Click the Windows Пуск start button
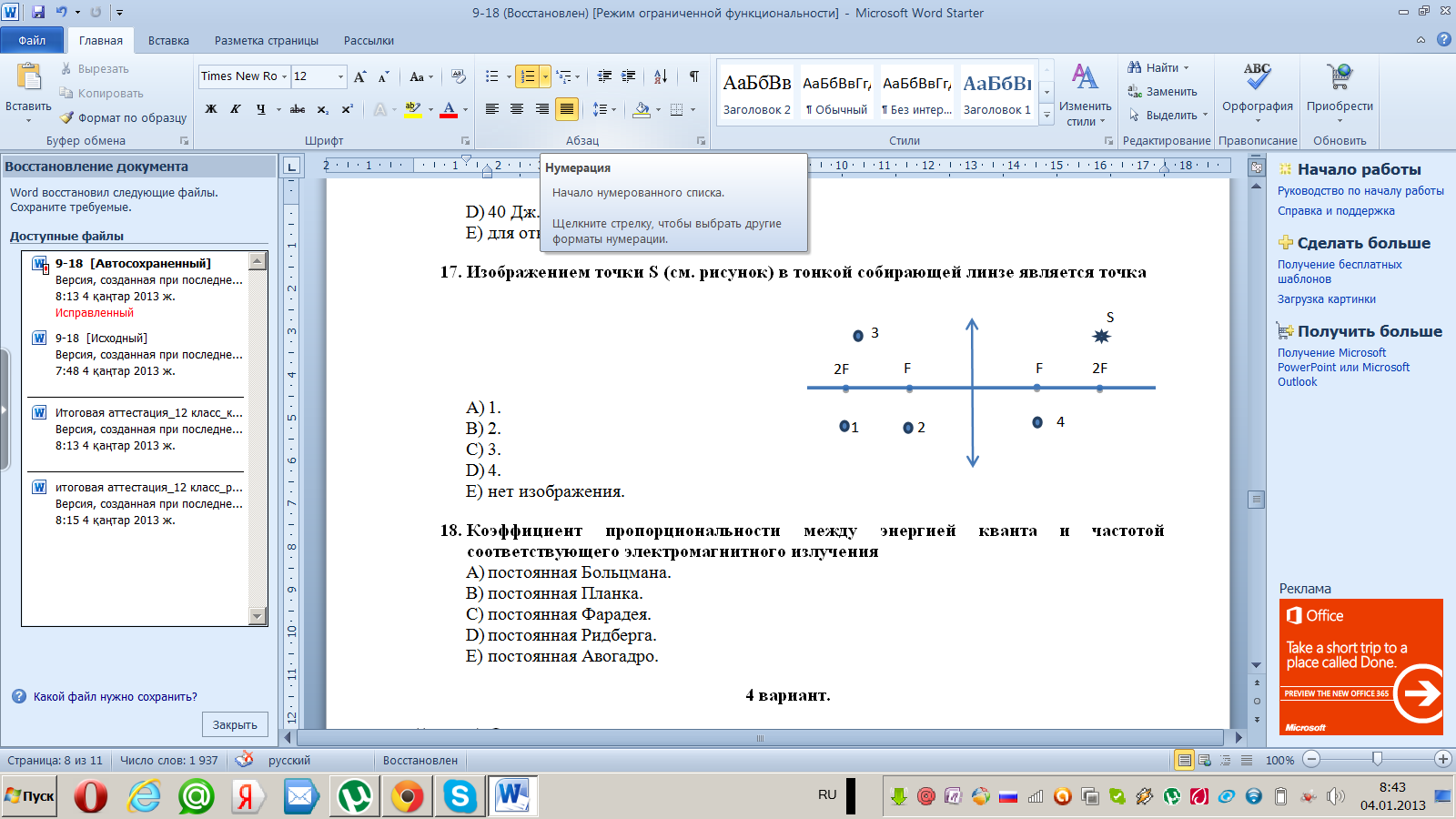The image size is (1456, 819). tap(29, 796)
